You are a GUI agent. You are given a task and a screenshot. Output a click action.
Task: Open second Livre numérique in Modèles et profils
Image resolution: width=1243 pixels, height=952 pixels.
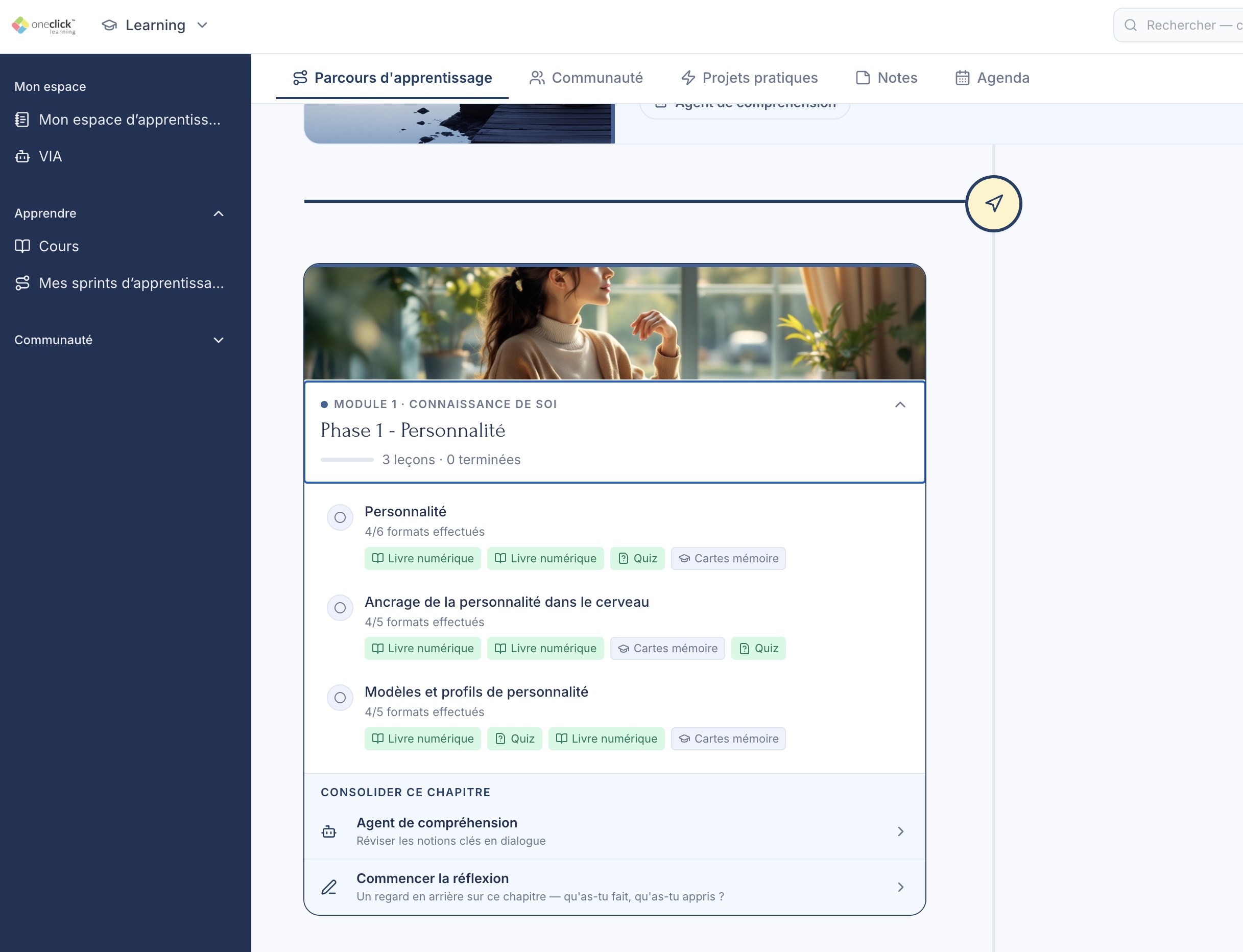[606, 739]
